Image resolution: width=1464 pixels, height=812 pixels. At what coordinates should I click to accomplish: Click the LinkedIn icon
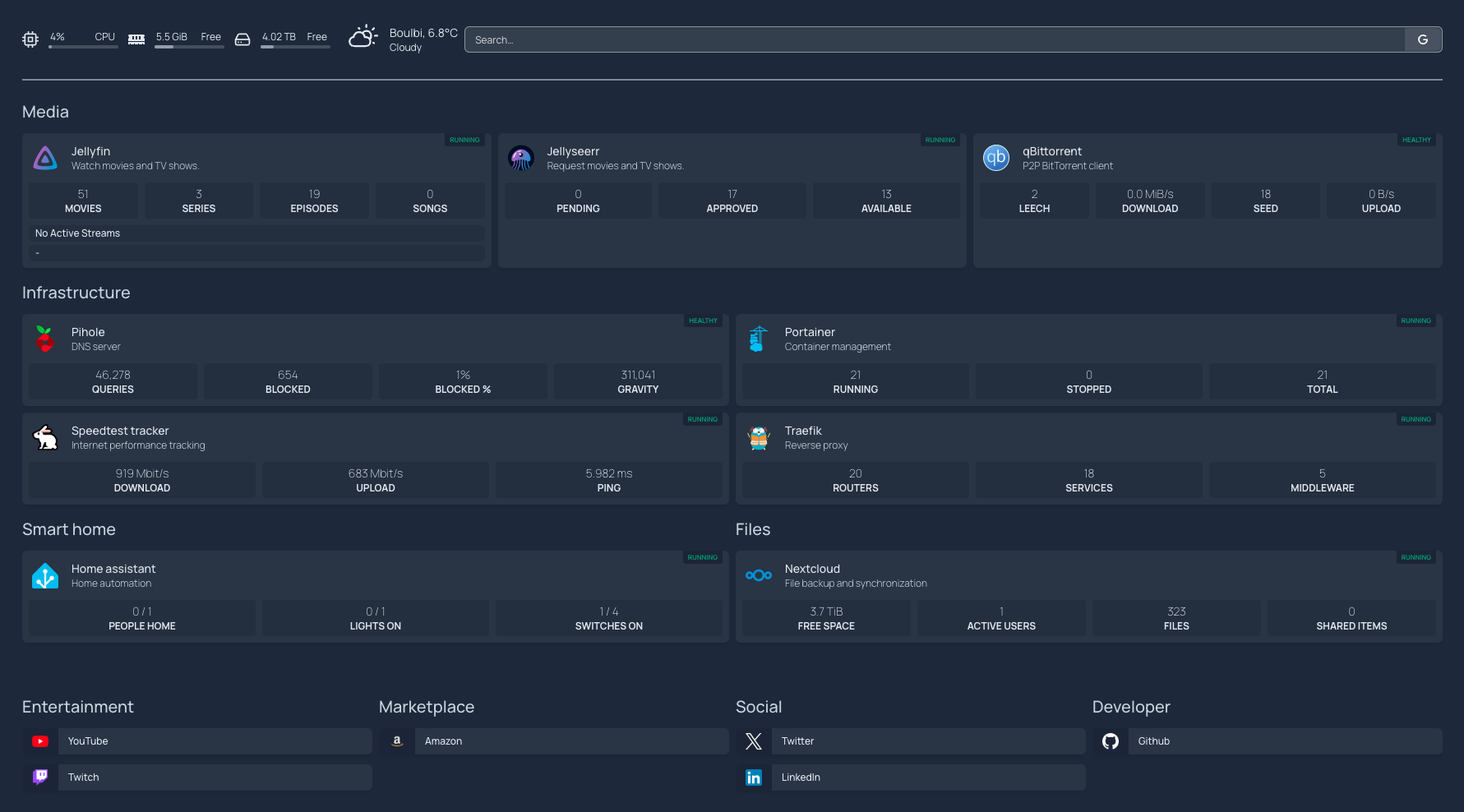pyautogui.click(x=754, y=777)
